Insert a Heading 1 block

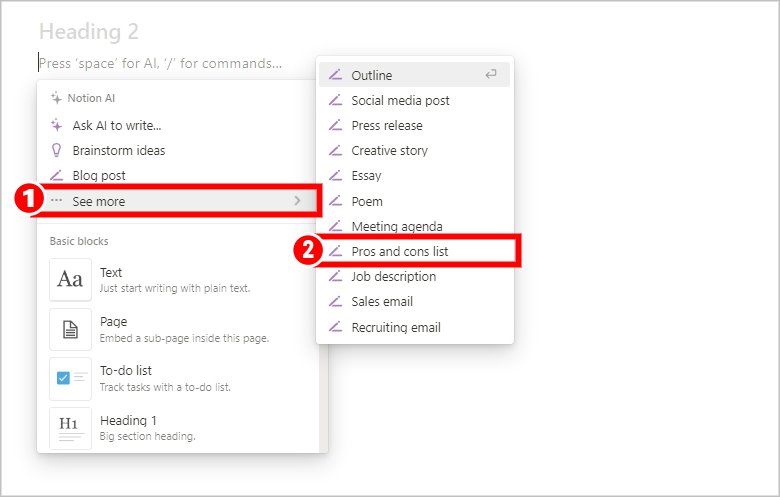179,428
